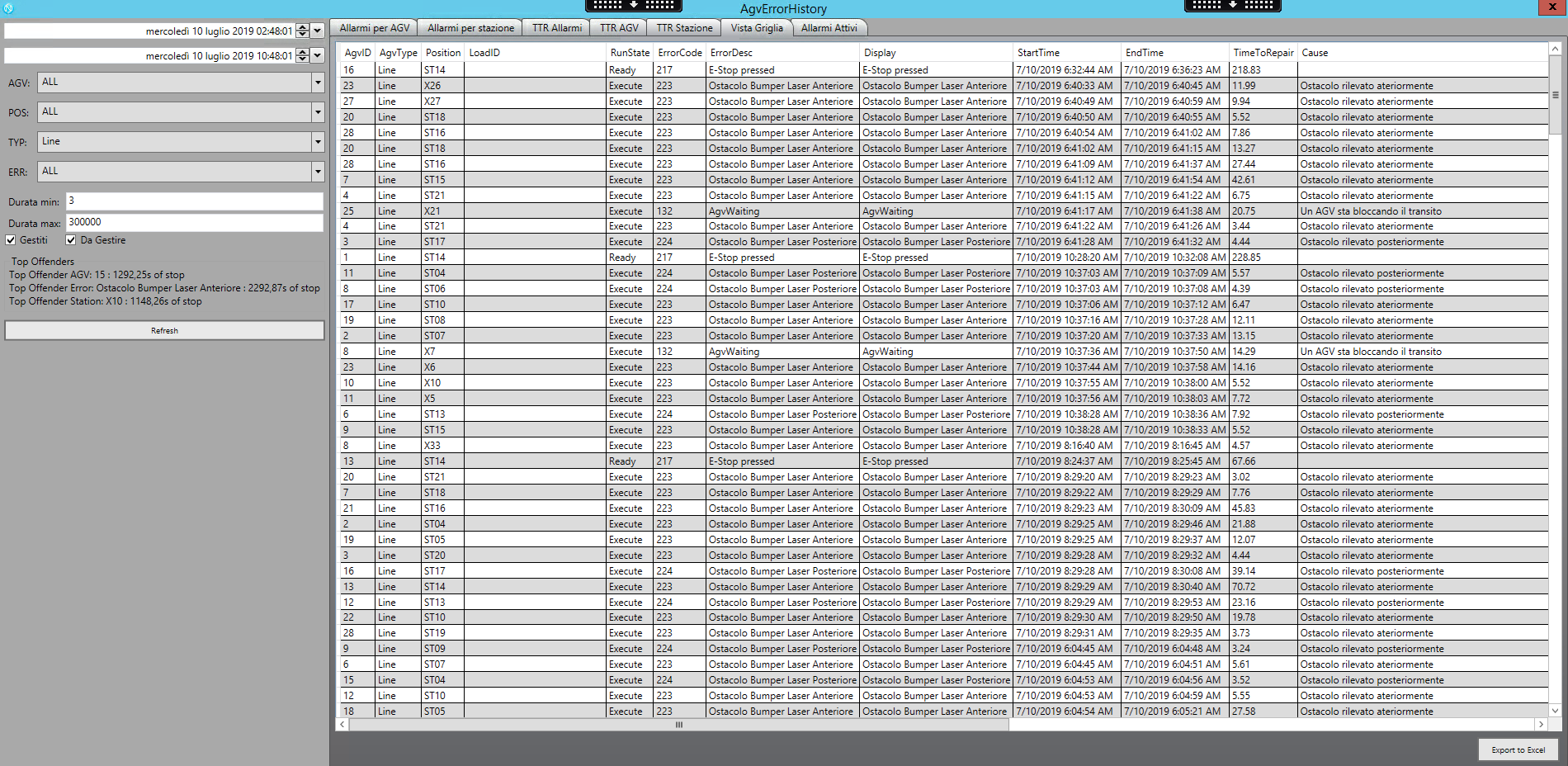Sort by the RunState column header
This screenshot has height=766, width=1568.
pyautogui.click(x=631, y=53)
